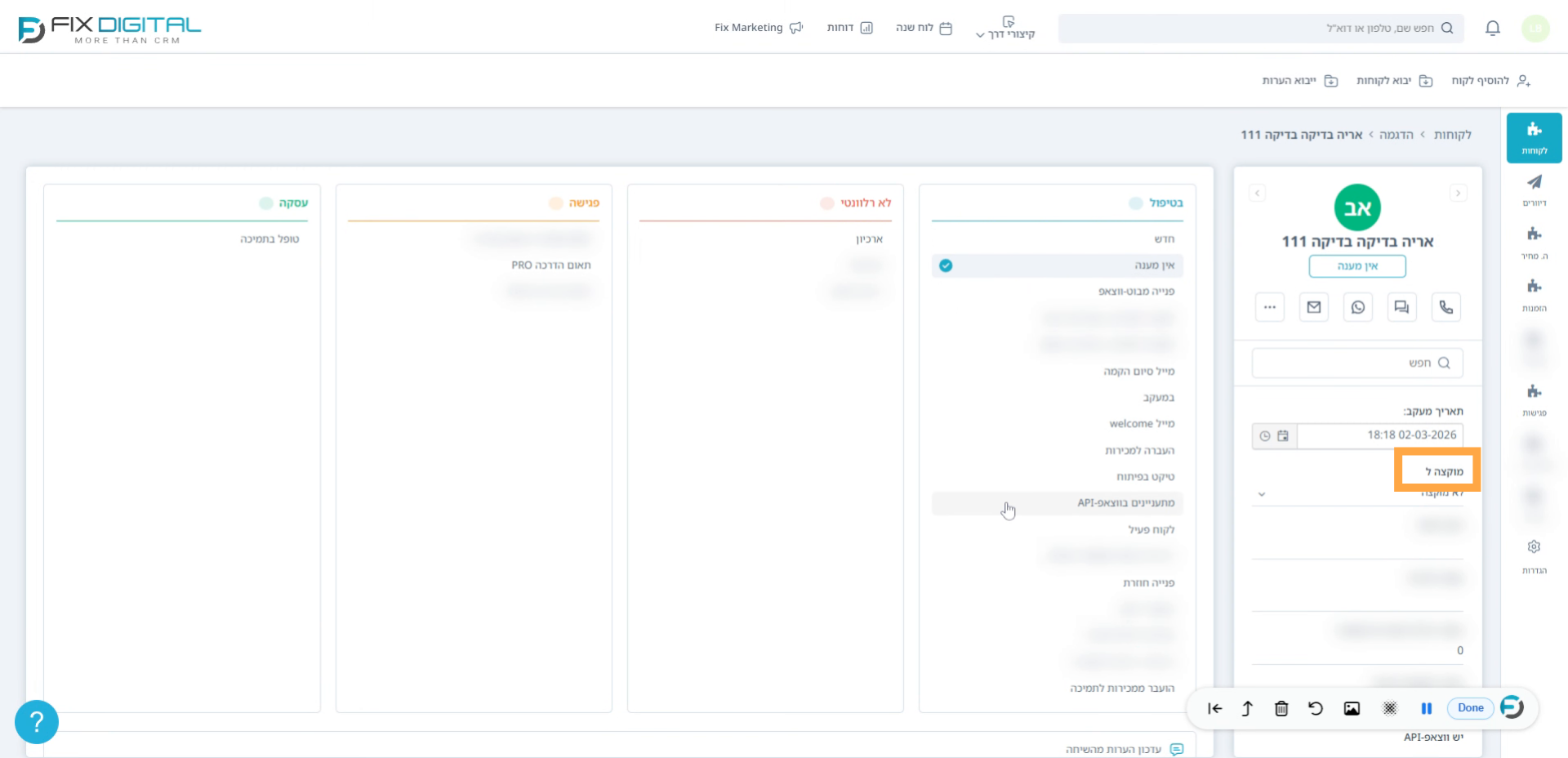Open the chat messages icon in customer card
The width and height of the screenshot is (1568, 758).
click(x=1401, y=307)
